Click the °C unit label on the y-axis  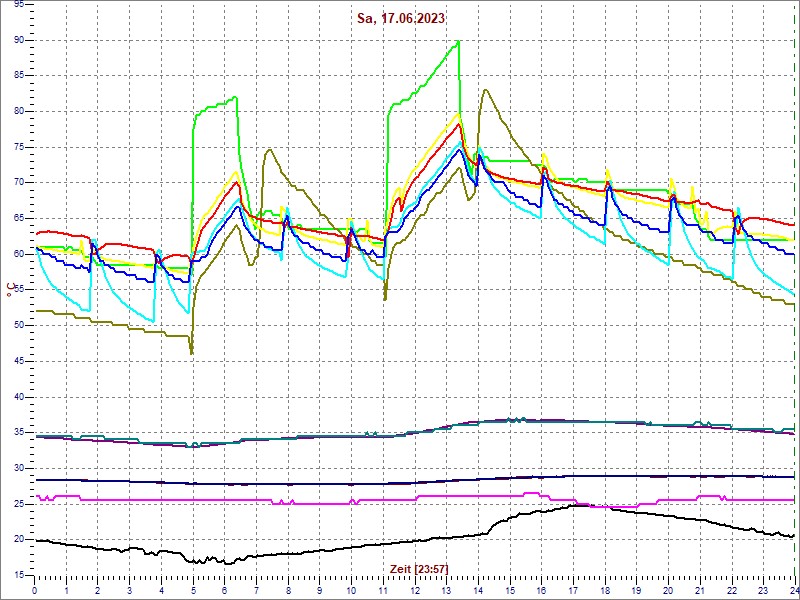[11, 291]
